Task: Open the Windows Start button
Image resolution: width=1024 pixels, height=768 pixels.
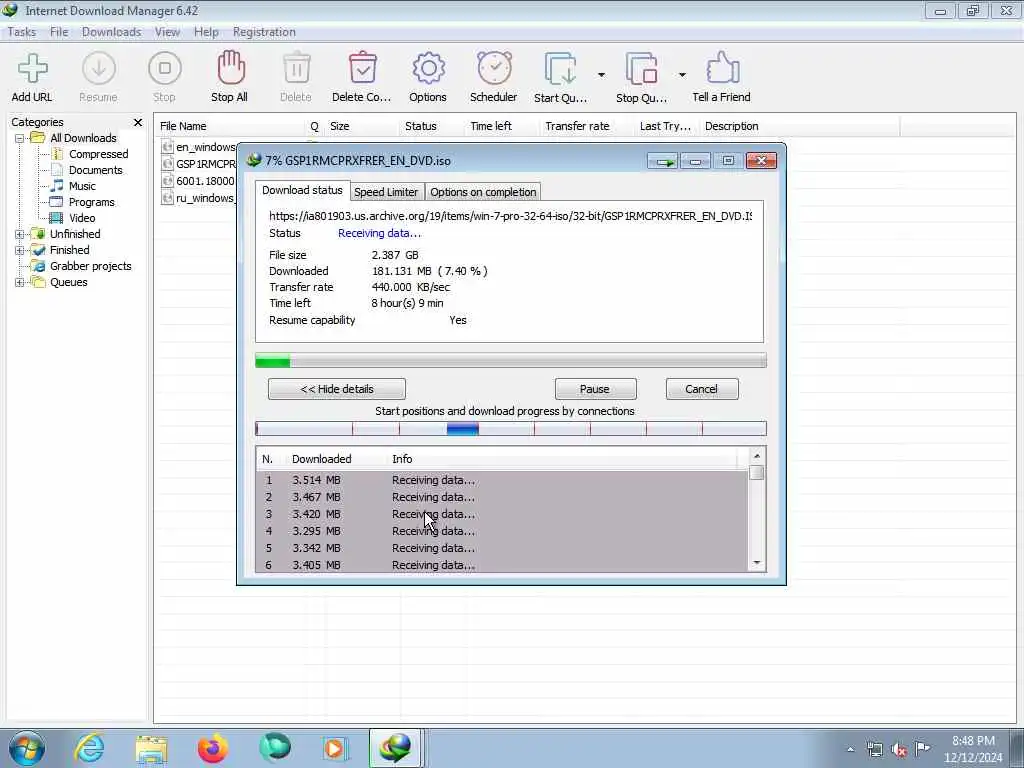Action: [x=26, y=748]
